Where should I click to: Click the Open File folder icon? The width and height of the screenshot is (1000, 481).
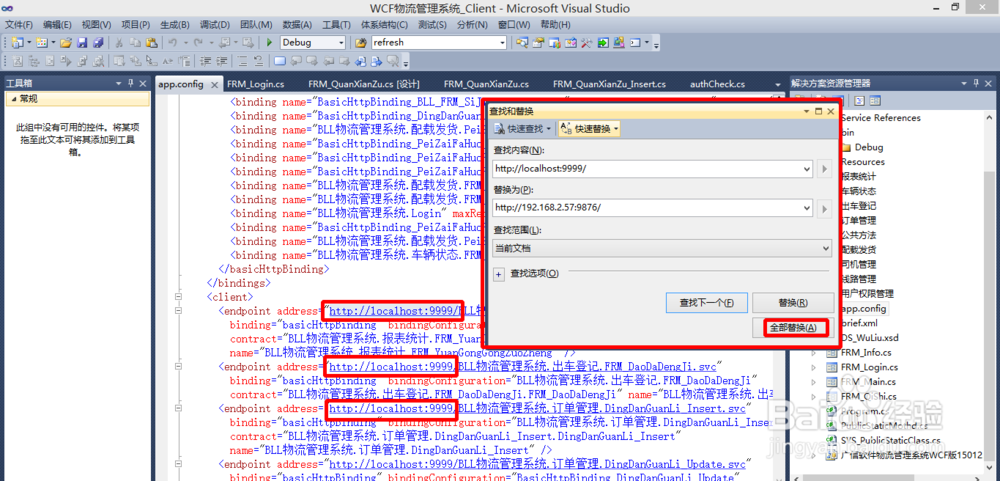point(66,43)
